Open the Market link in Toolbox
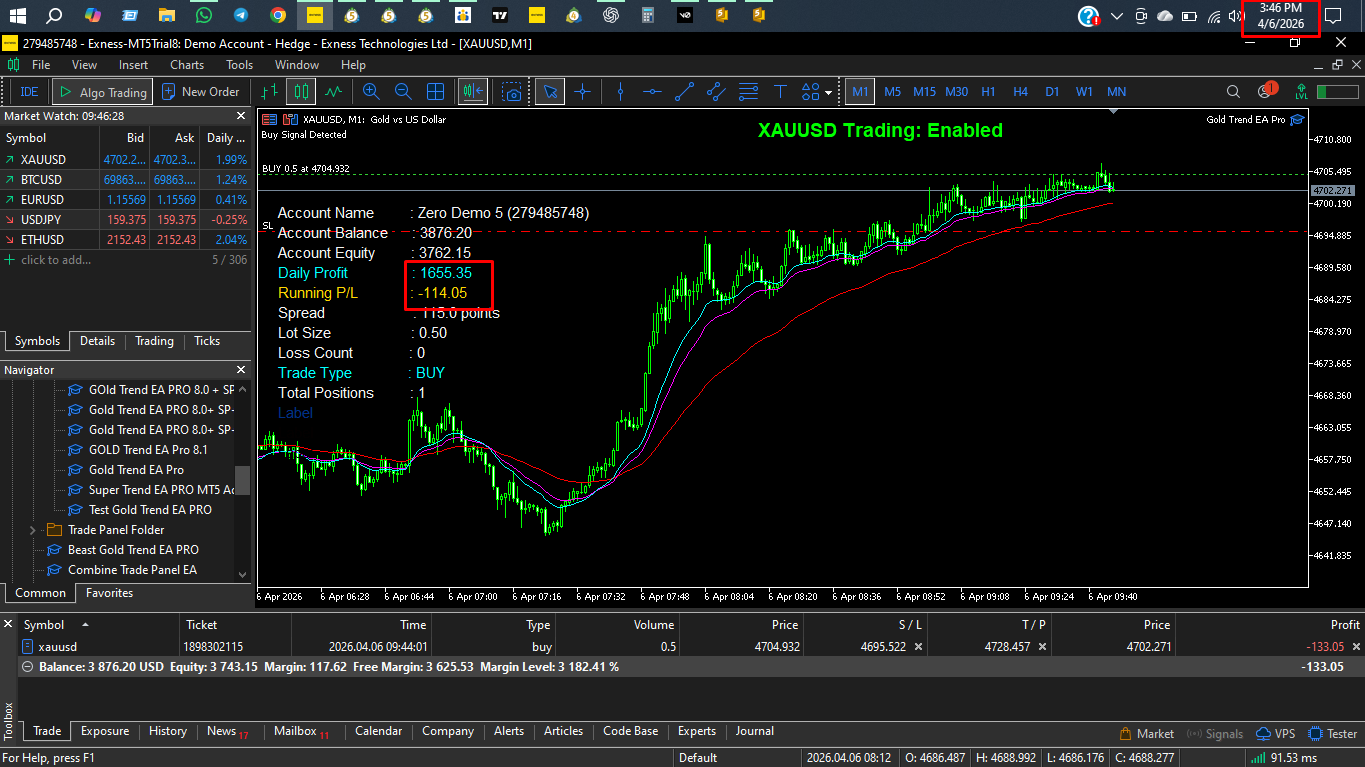The width and height of the screenshot is (1365, 767). point(1147,734)
